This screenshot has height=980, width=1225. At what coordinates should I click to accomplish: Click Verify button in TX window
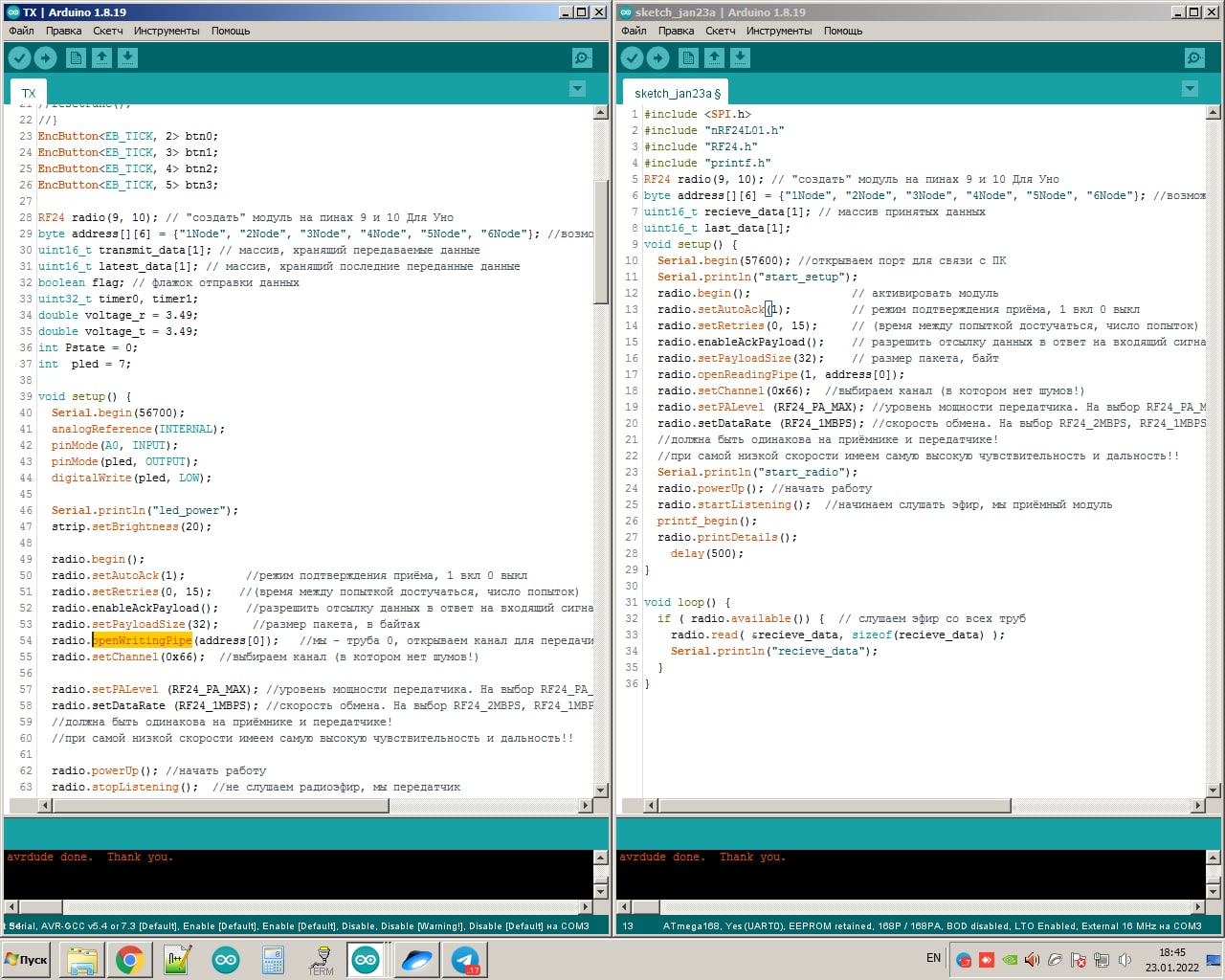coord(19,58)
